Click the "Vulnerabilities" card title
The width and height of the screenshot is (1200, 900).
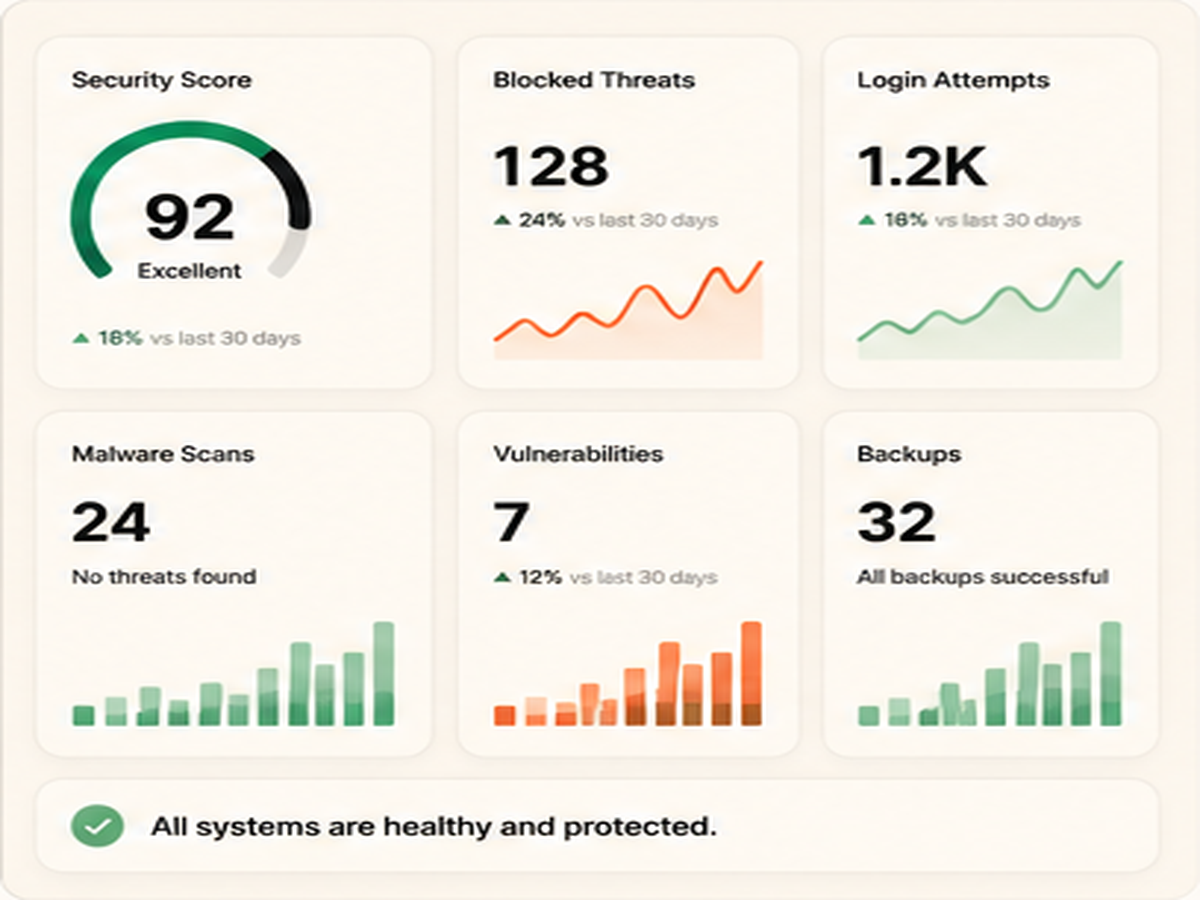click(x=578, y=454)
